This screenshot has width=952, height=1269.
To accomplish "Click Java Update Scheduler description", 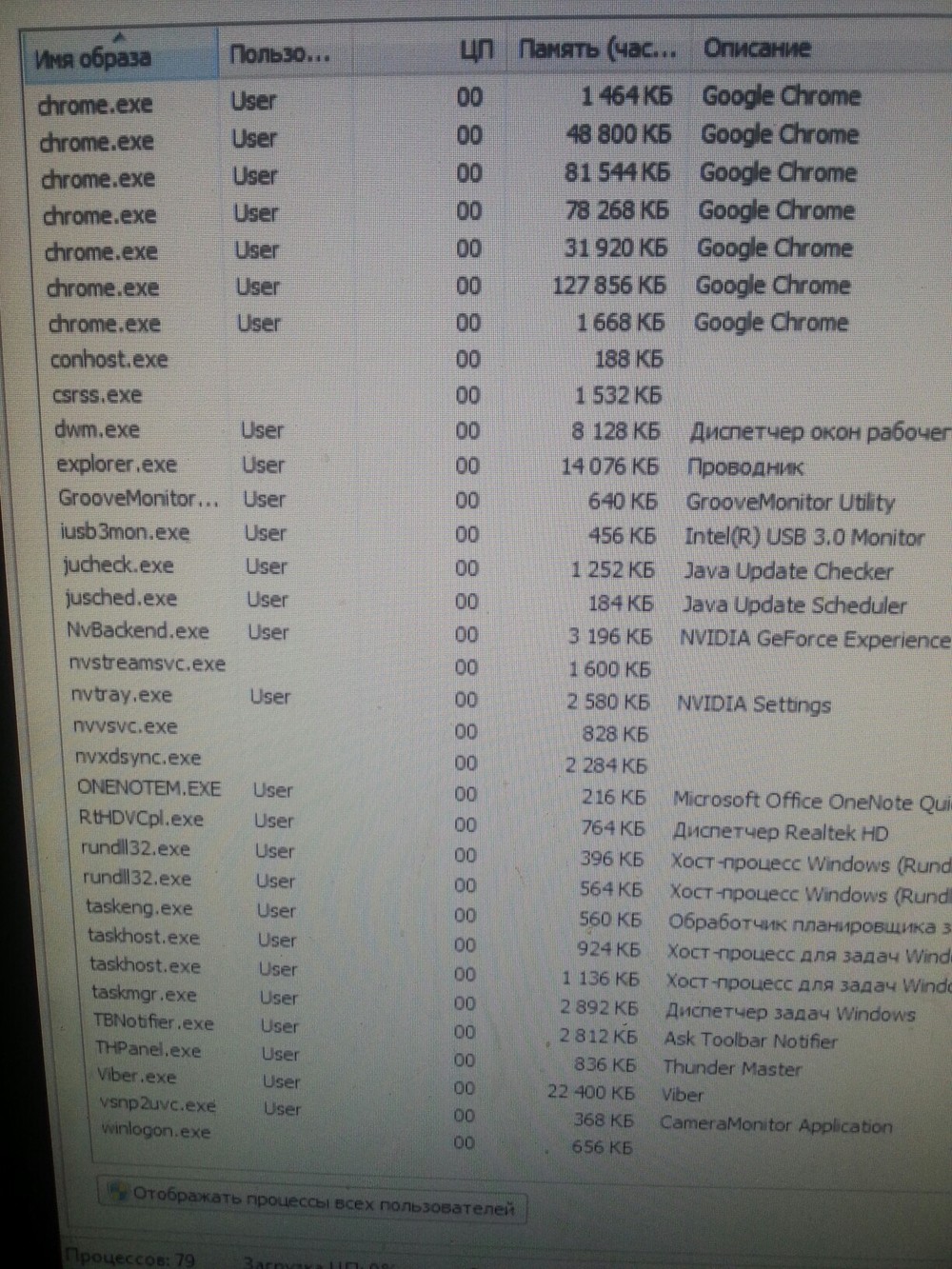I will pyautogui.click(x=794, y=605).
